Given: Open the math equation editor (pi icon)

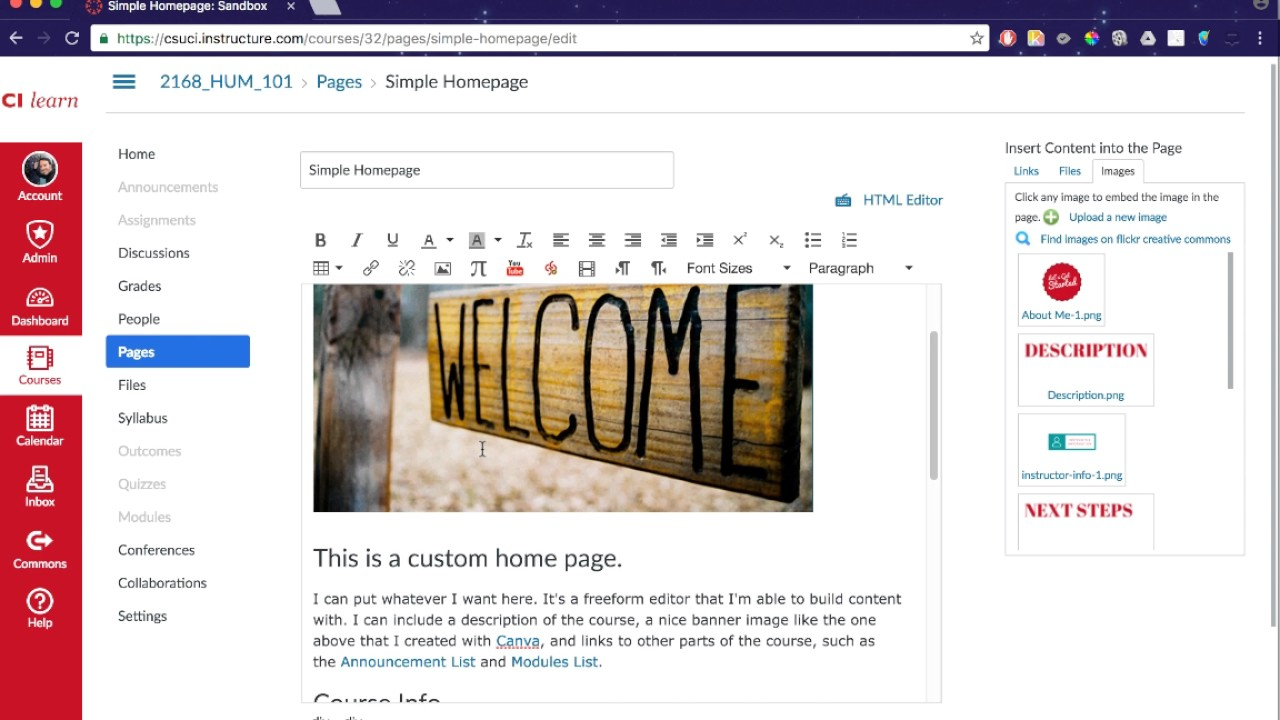Looking at the screenshot, I should point(478,268).
